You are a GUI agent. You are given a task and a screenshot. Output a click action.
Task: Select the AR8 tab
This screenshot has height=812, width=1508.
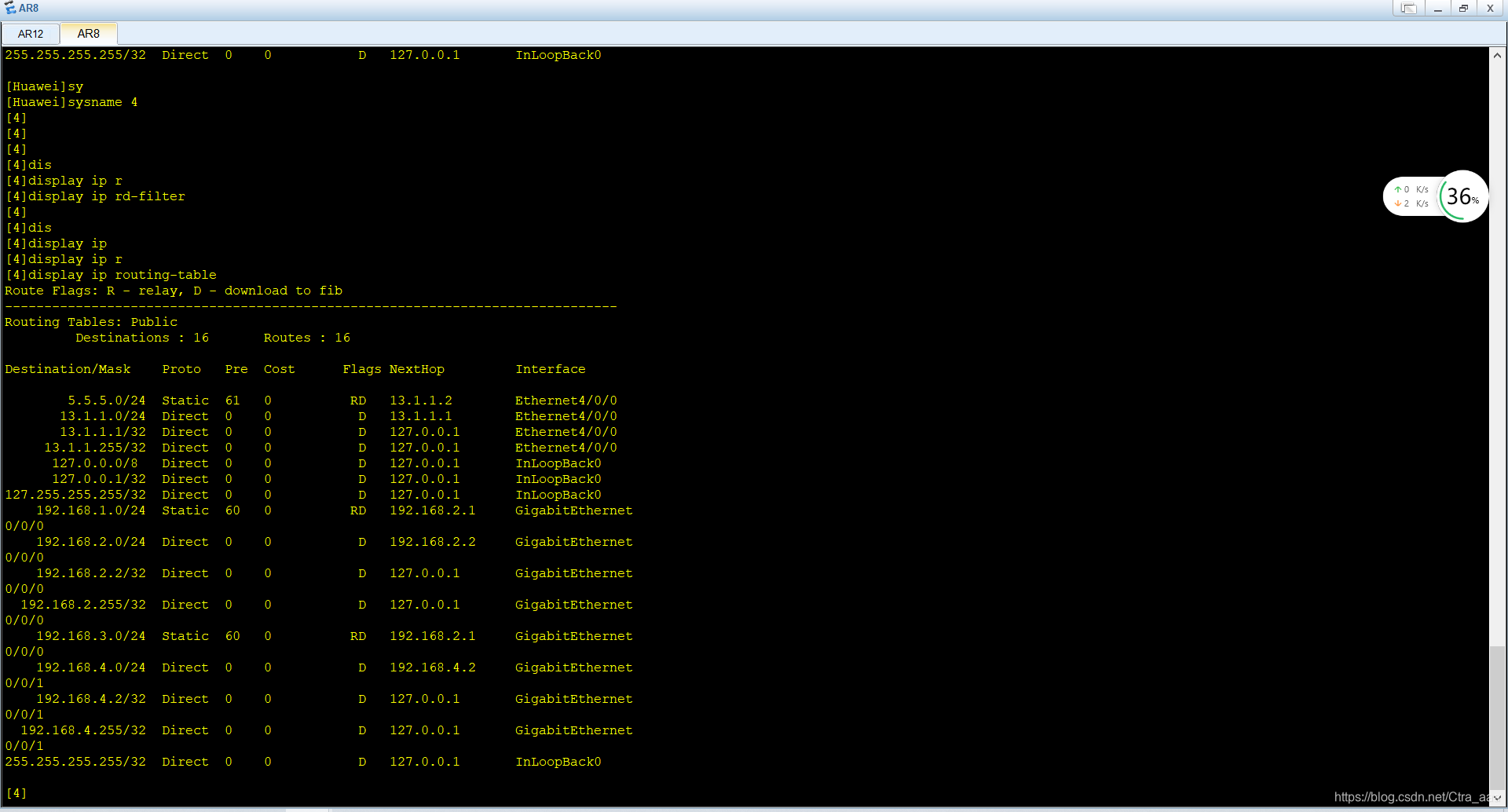89,34
